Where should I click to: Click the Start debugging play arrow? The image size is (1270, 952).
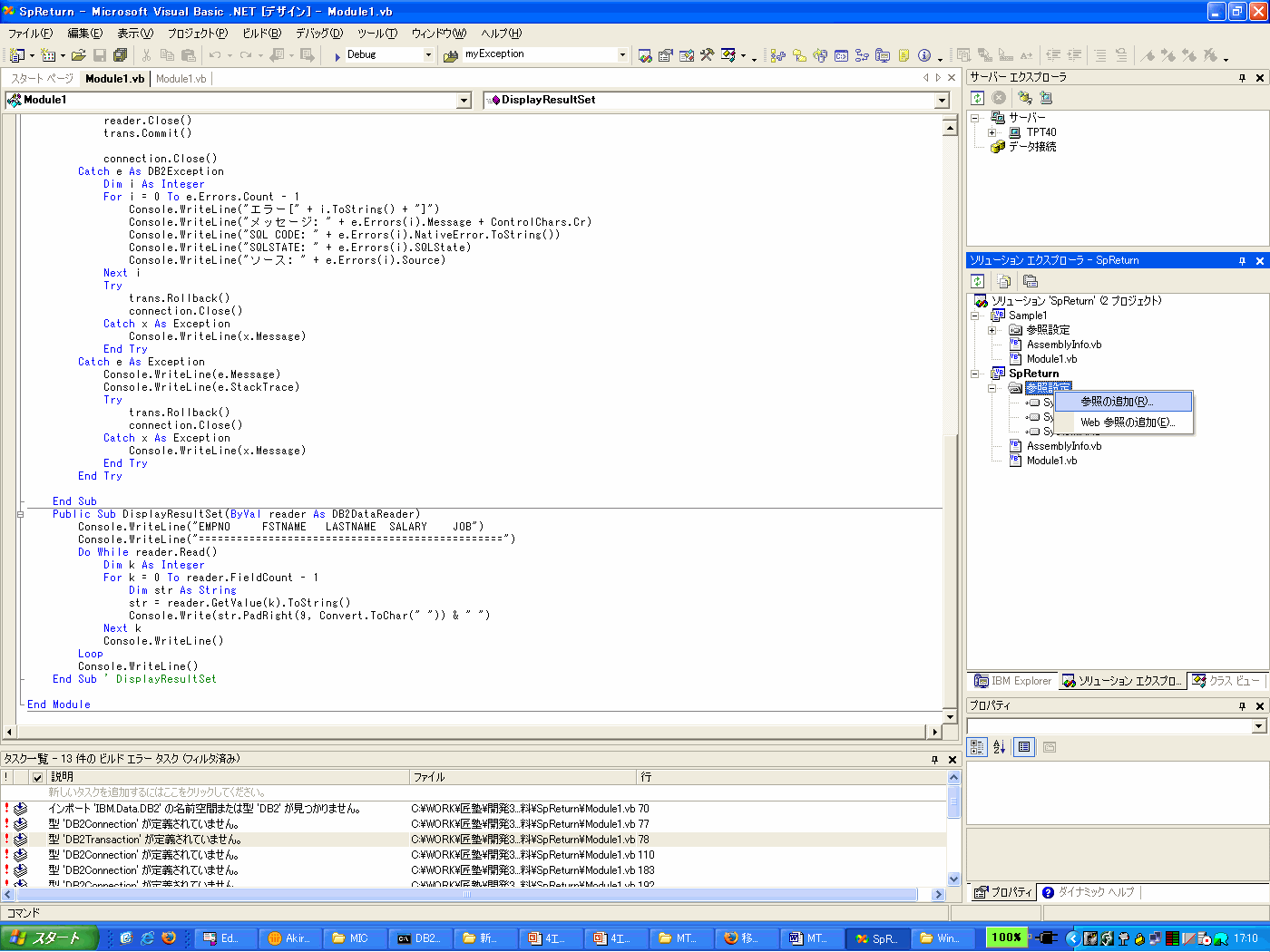click(337, 55)
